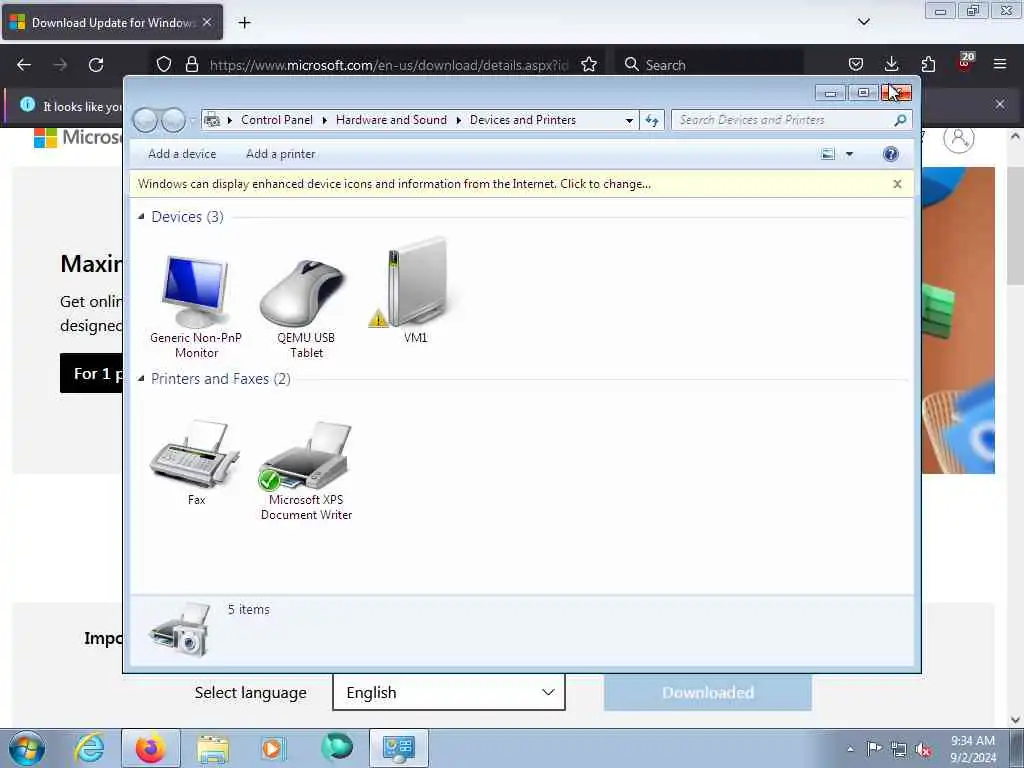Screen dimensions: 1024x768
Task: Select the QEMU USB Tablet device
Action: tap(306, 306)
